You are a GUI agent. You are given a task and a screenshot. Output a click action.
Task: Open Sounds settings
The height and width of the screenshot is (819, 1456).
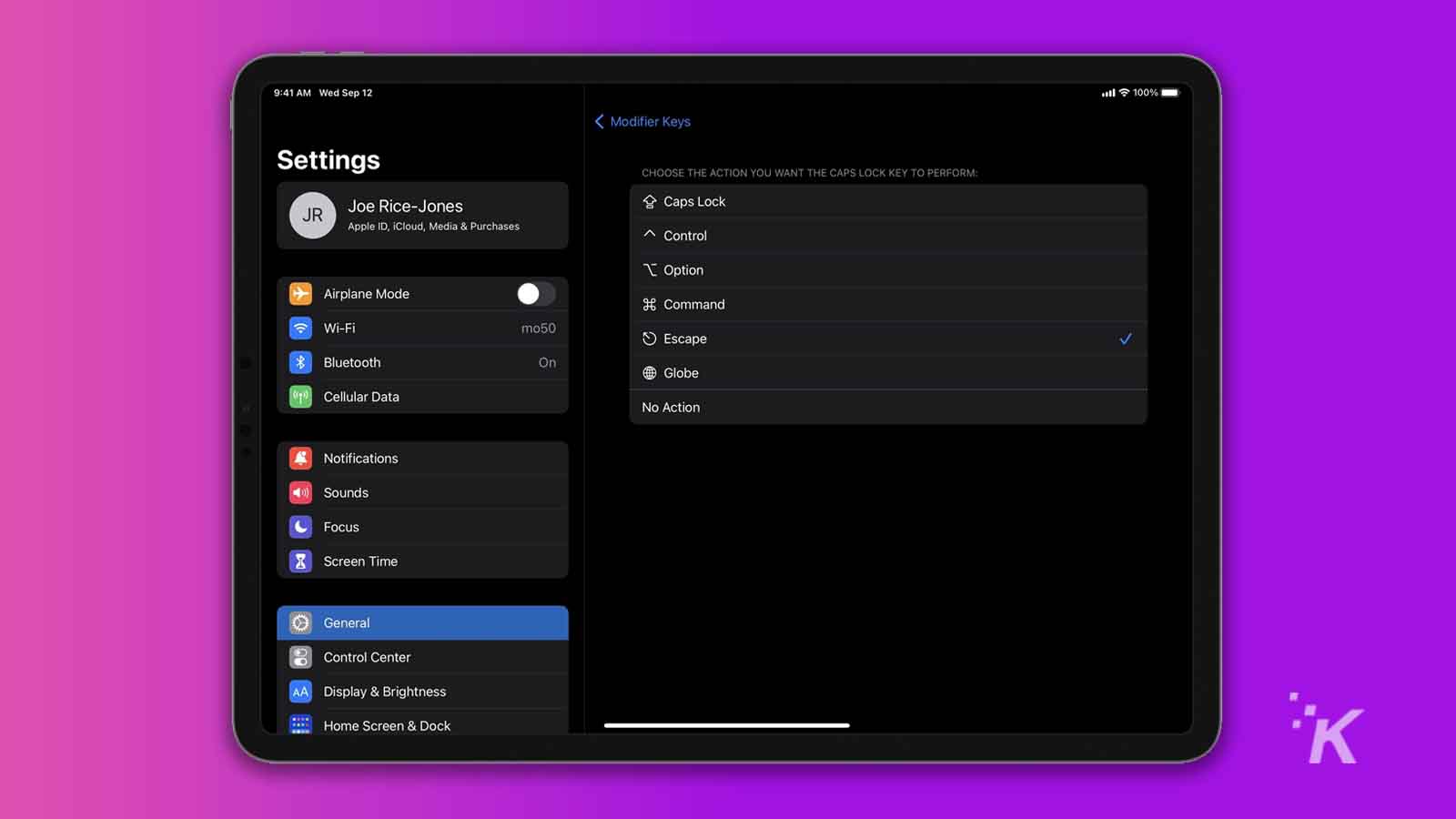[x=422, y=492]
